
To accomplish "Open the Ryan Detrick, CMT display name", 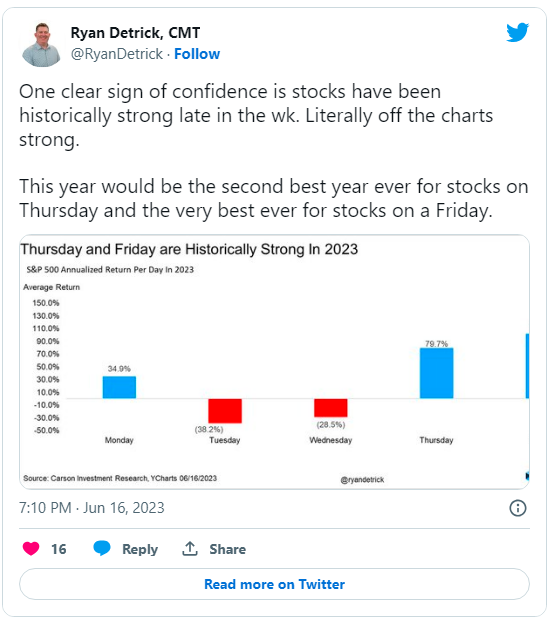I will (135, 32).
